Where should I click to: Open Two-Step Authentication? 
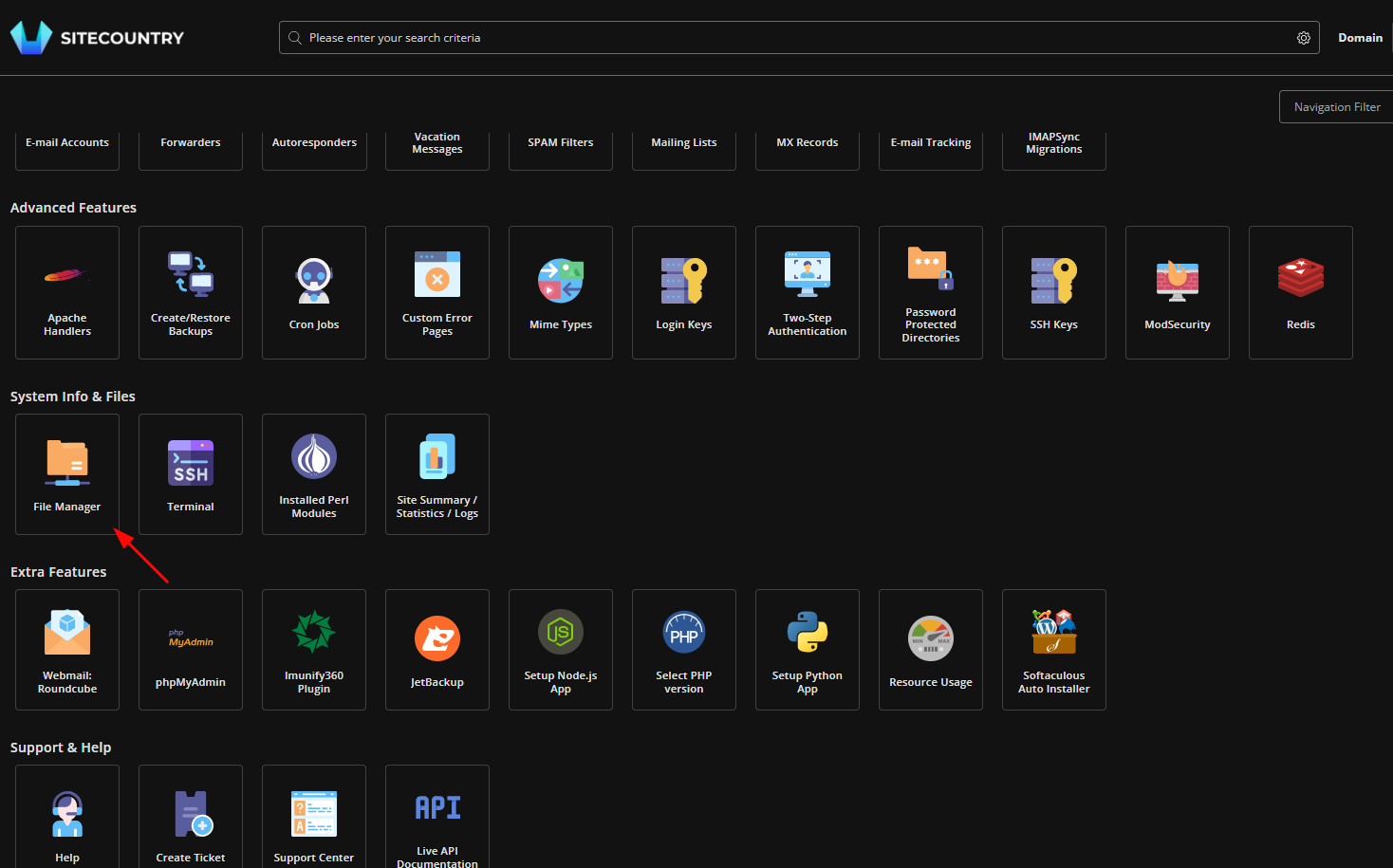tap(808, 292)
